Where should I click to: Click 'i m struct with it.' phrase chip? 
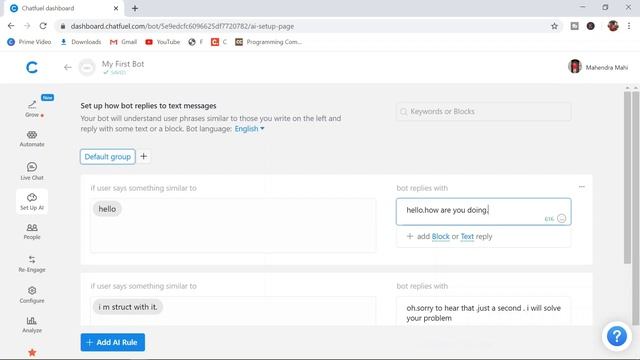point(128,307)
